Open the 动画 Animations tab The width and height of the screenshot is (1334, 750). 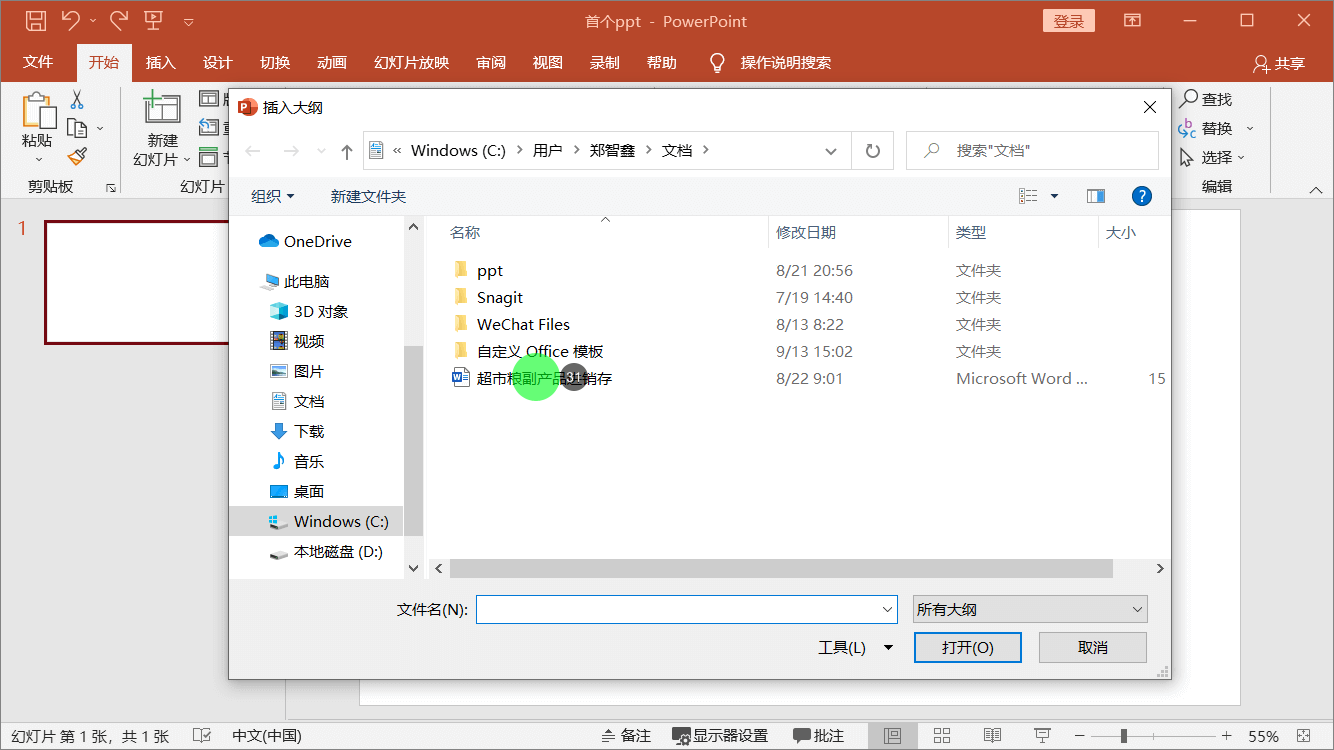tap(332, 62)
